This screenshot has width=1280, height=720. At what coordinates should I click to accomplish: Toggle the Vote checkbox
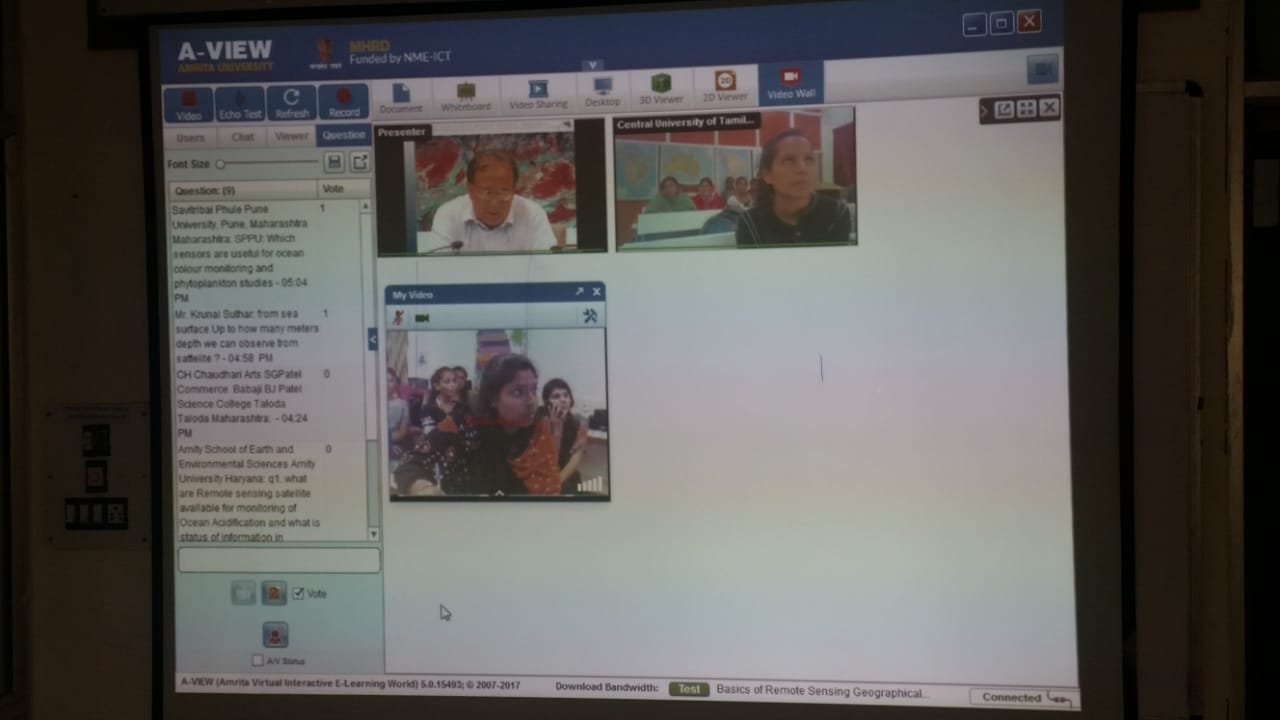coord(298,593)
